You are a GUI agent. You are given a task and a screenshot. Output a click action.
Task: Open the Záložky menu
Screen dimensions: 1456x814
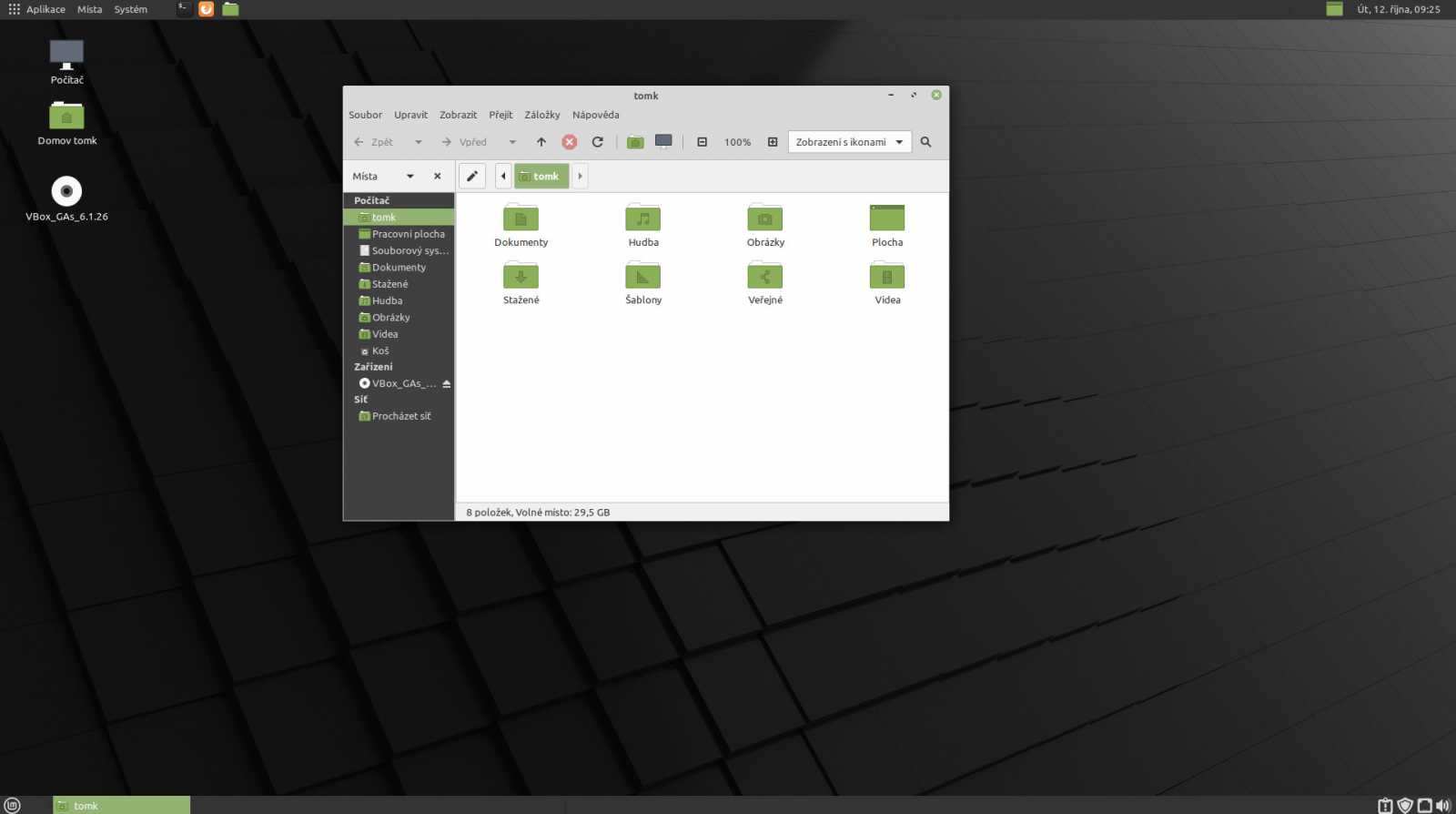[542, 115]
